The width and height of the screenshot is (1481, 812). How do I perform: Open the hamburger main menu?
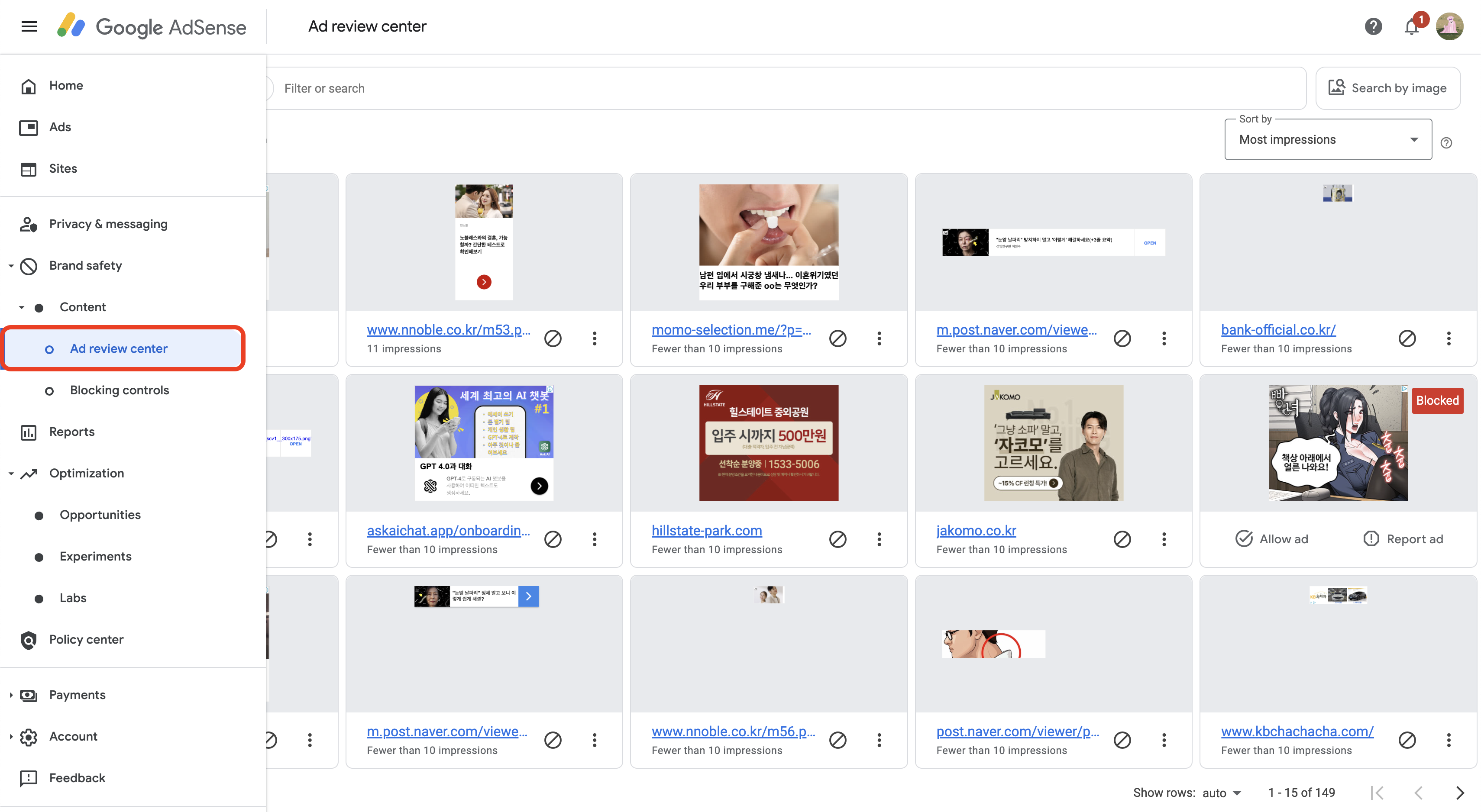(x=29, y=26)
